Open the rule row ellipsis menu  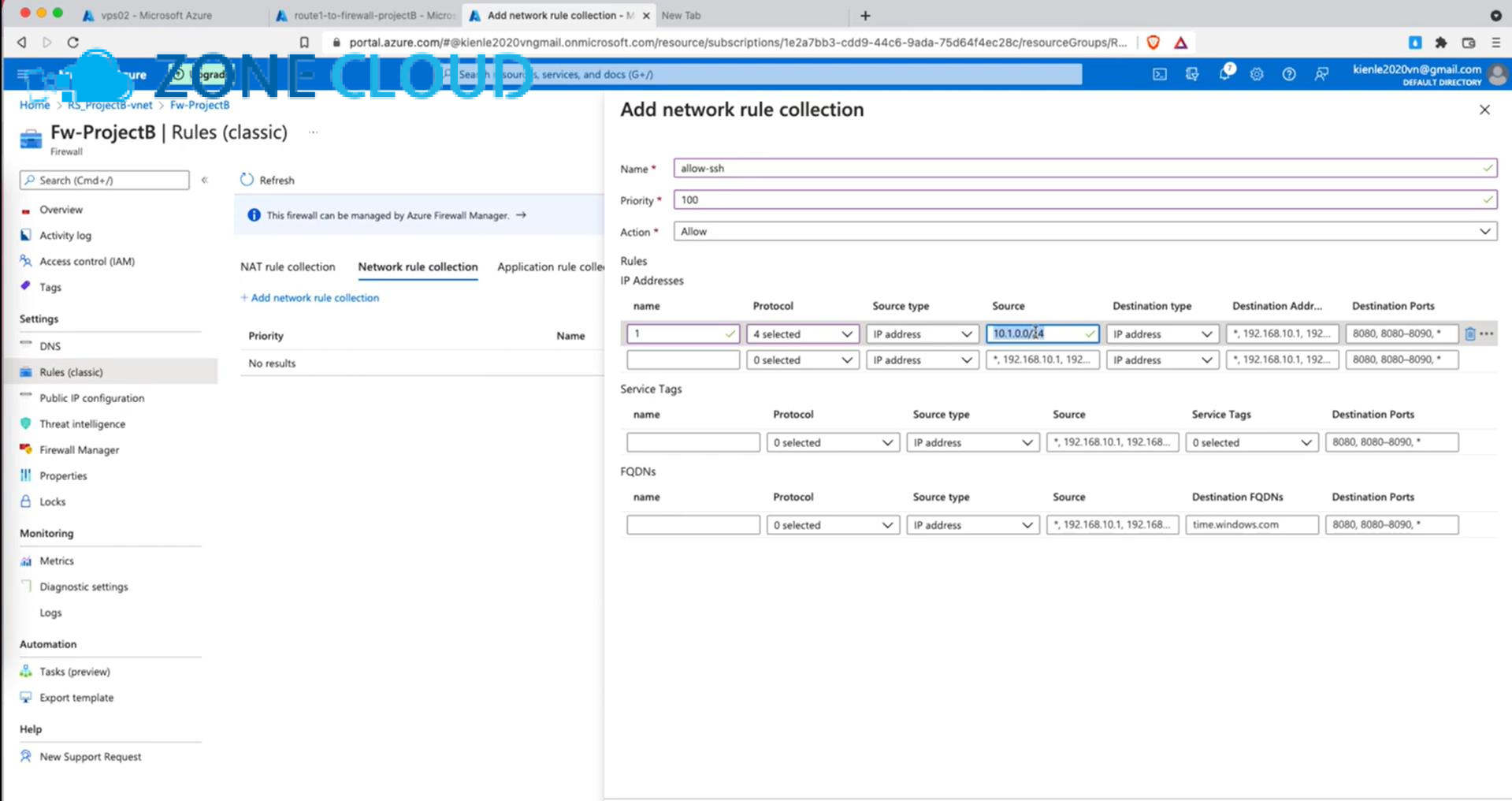click(x=1487, y=334)
